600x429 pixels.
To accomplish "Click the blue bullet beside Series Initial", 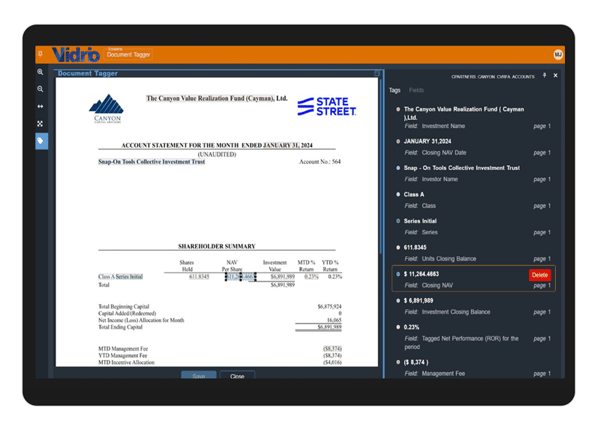I will click(398, 221).
